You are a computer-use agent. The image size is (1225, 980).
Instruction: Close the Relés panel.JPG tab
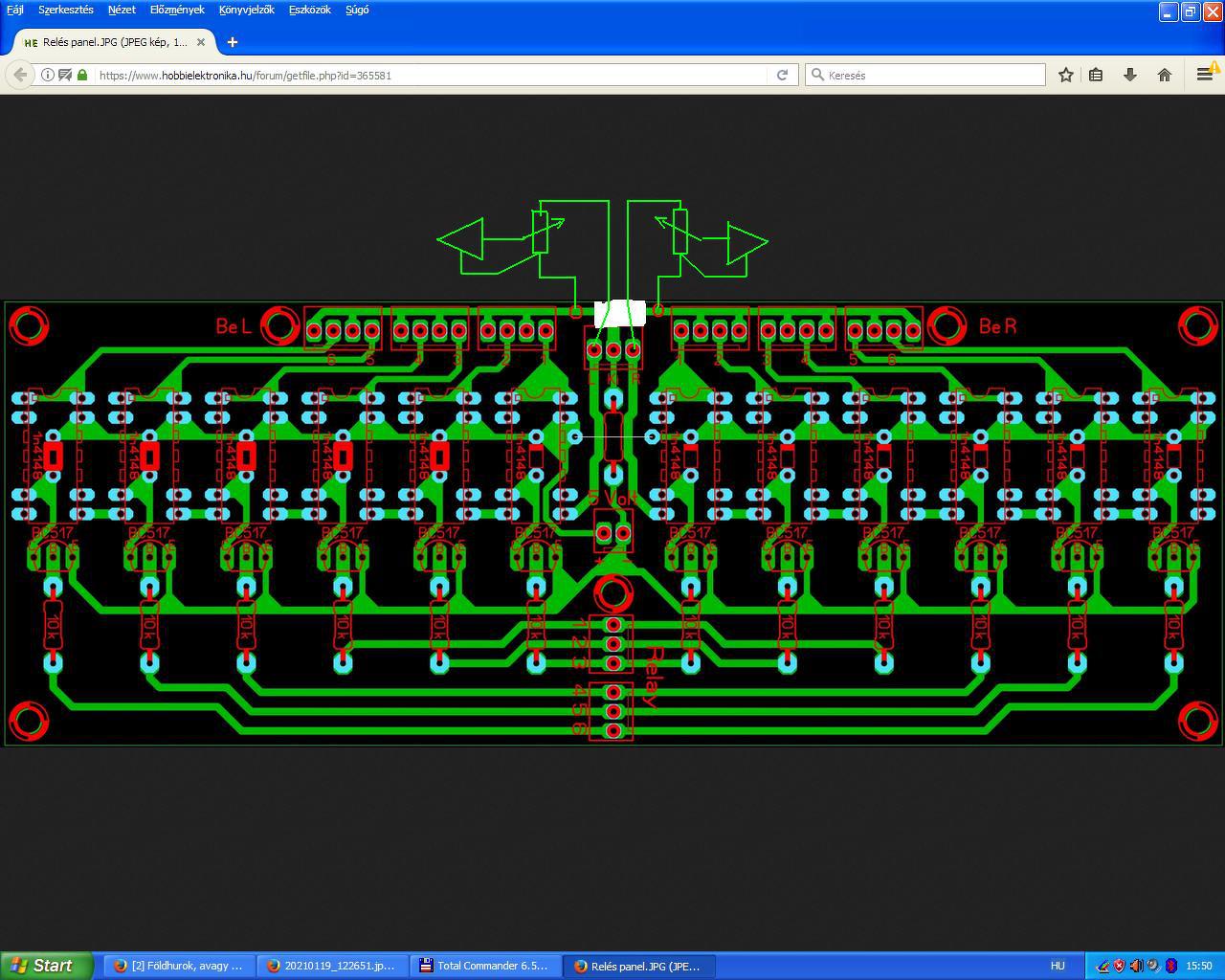coord(201,42)
